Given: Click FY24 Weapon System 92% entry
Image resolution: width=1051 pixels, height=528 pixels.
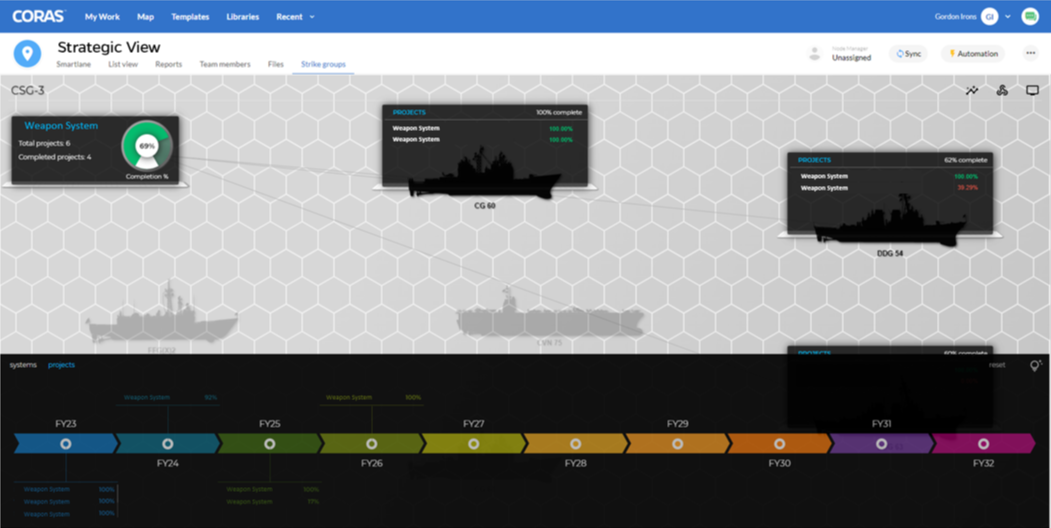Looking at the screenshot, I should point(170,397).
